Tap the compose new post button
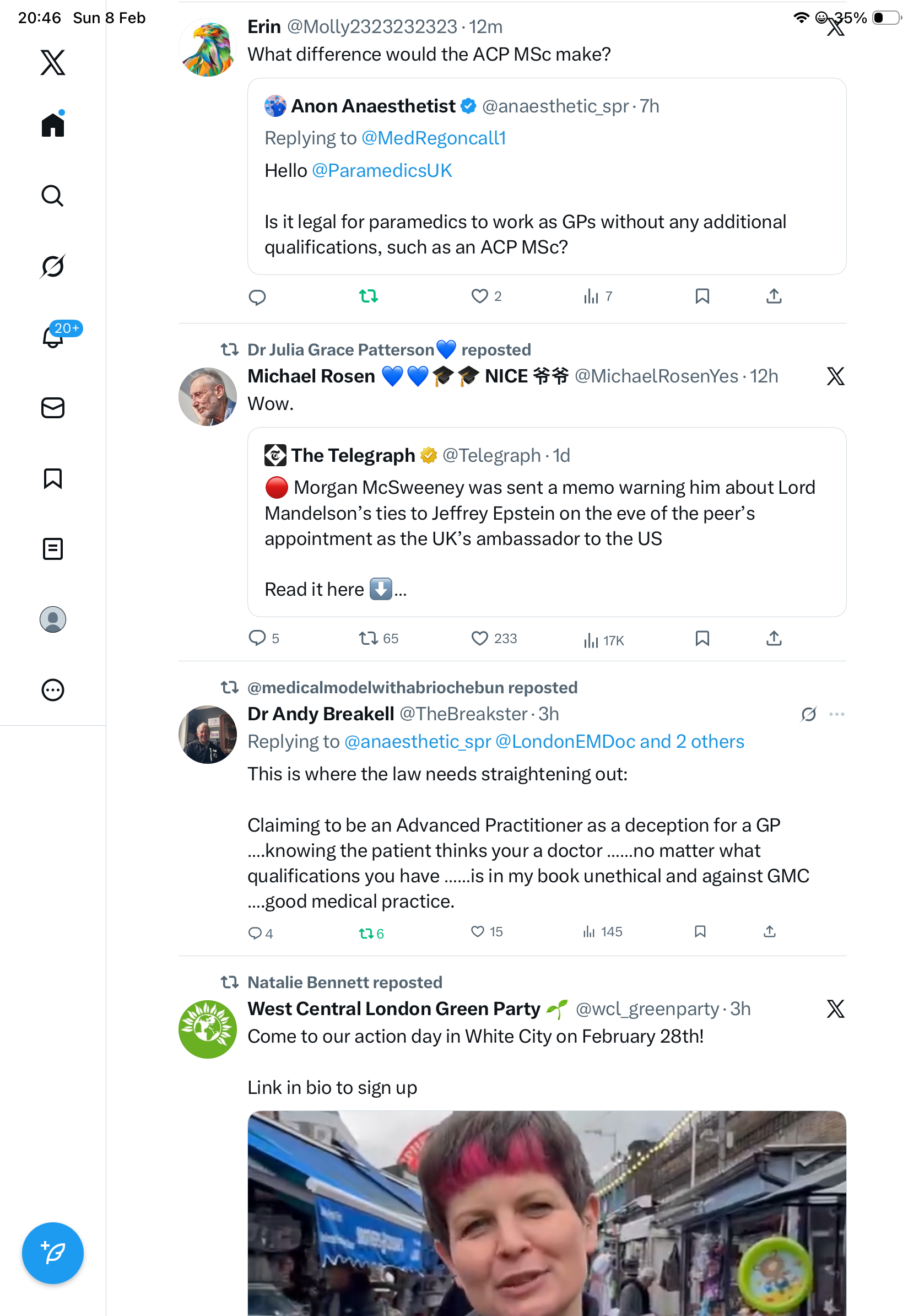Viewport: 919px width, 1316px height. coord(53,1253)
